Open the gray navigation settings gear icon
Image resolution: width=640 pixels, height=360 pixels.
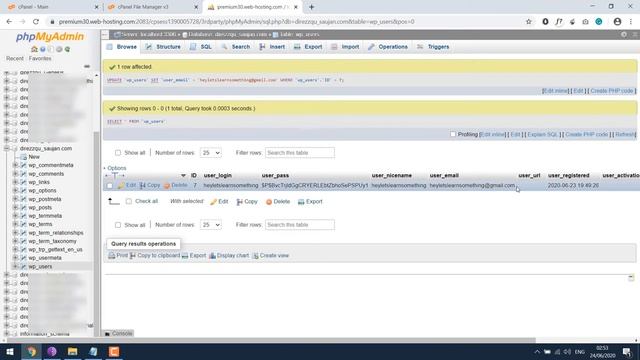coord(59,49)
